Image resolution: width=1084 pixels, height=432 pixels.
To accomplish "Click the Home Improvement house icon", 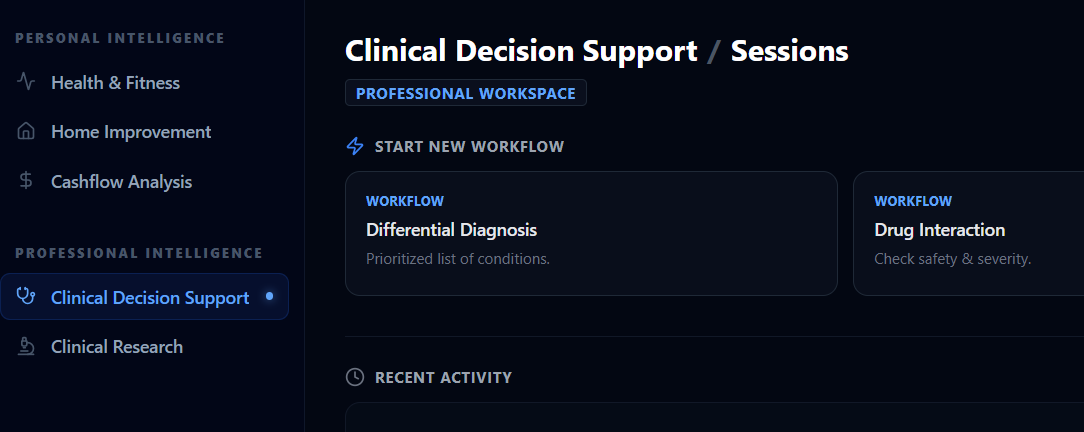I will [27, 132].
